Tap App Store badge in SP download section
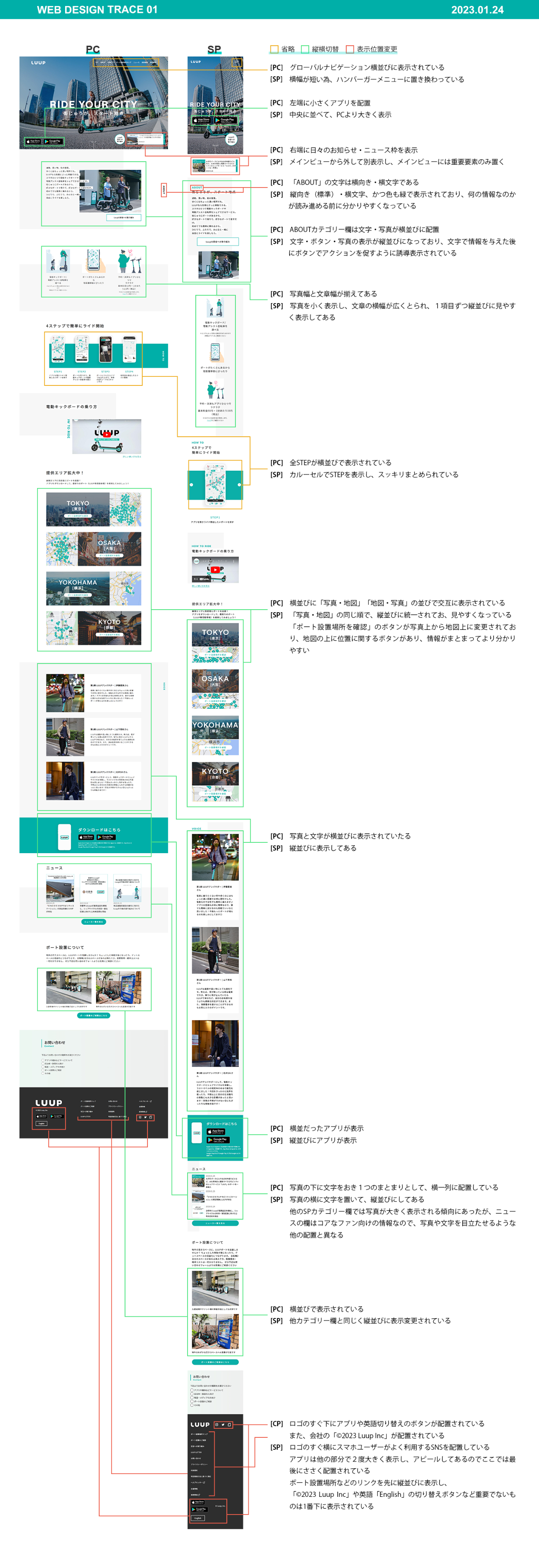Image resolution: width=539 pixels, height=1568 pixels. (x=216, y=1132)
